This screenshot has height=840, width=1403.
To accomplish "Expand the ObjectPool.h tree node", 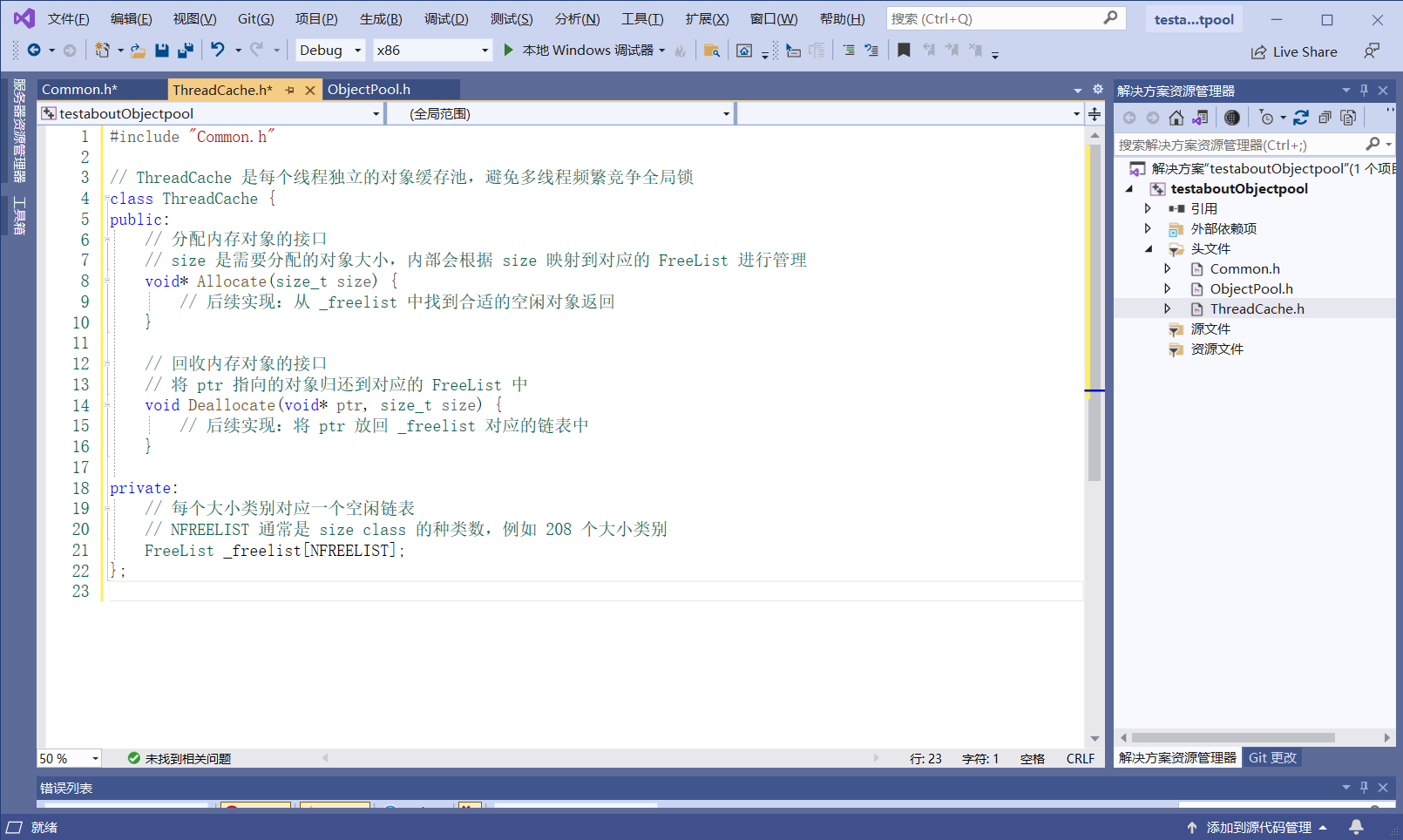I will [x=1168, y=289].
